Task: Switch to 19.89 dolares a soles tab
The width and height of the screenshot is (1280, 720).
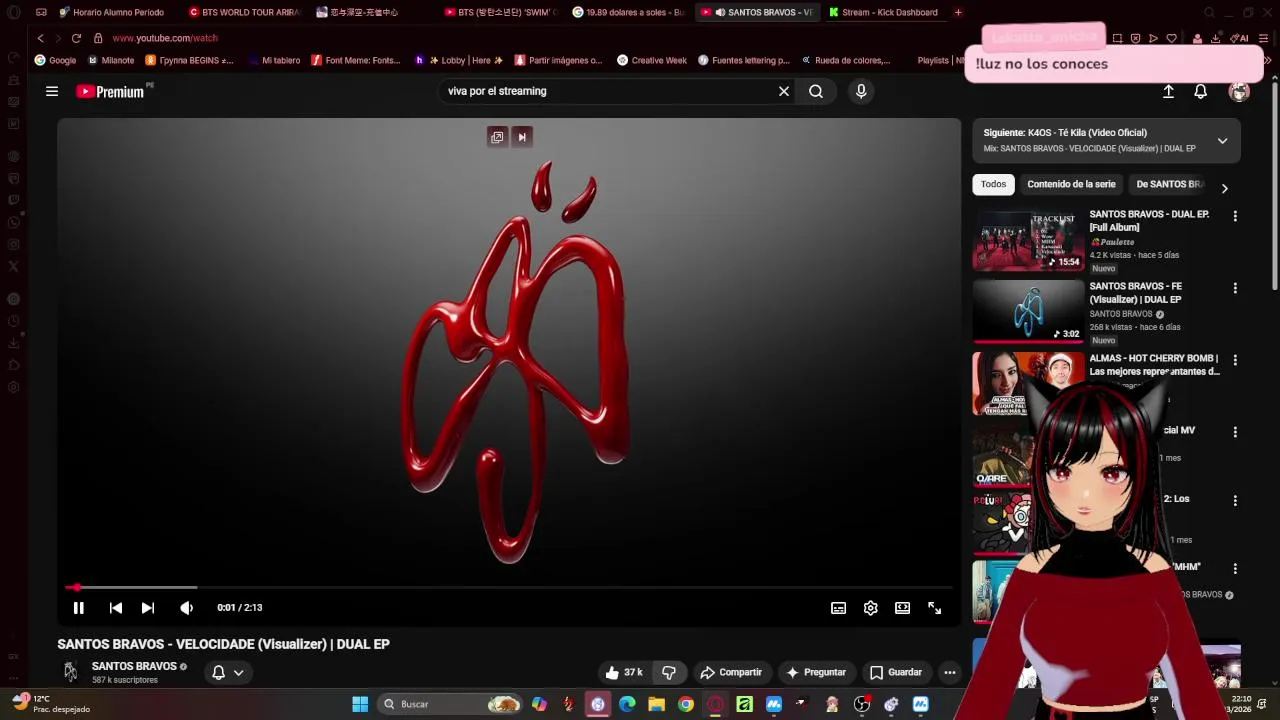Action: click(x=630, y=12)
